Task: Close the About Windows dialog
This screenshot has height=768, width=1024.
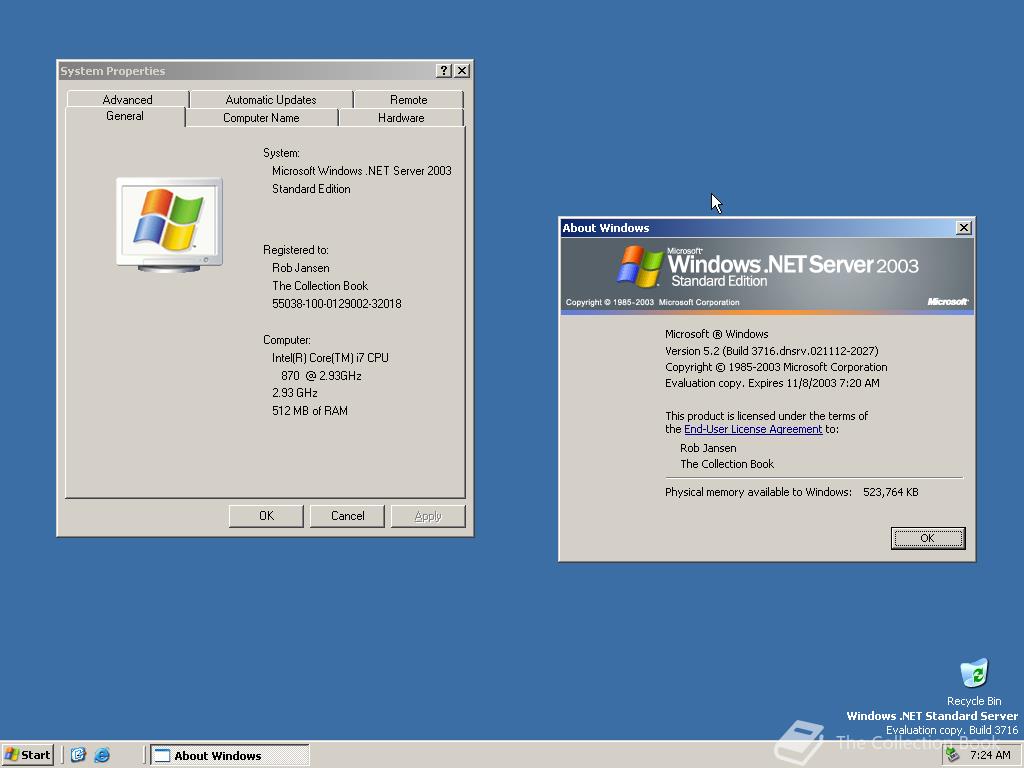Action: coord(963,227)
